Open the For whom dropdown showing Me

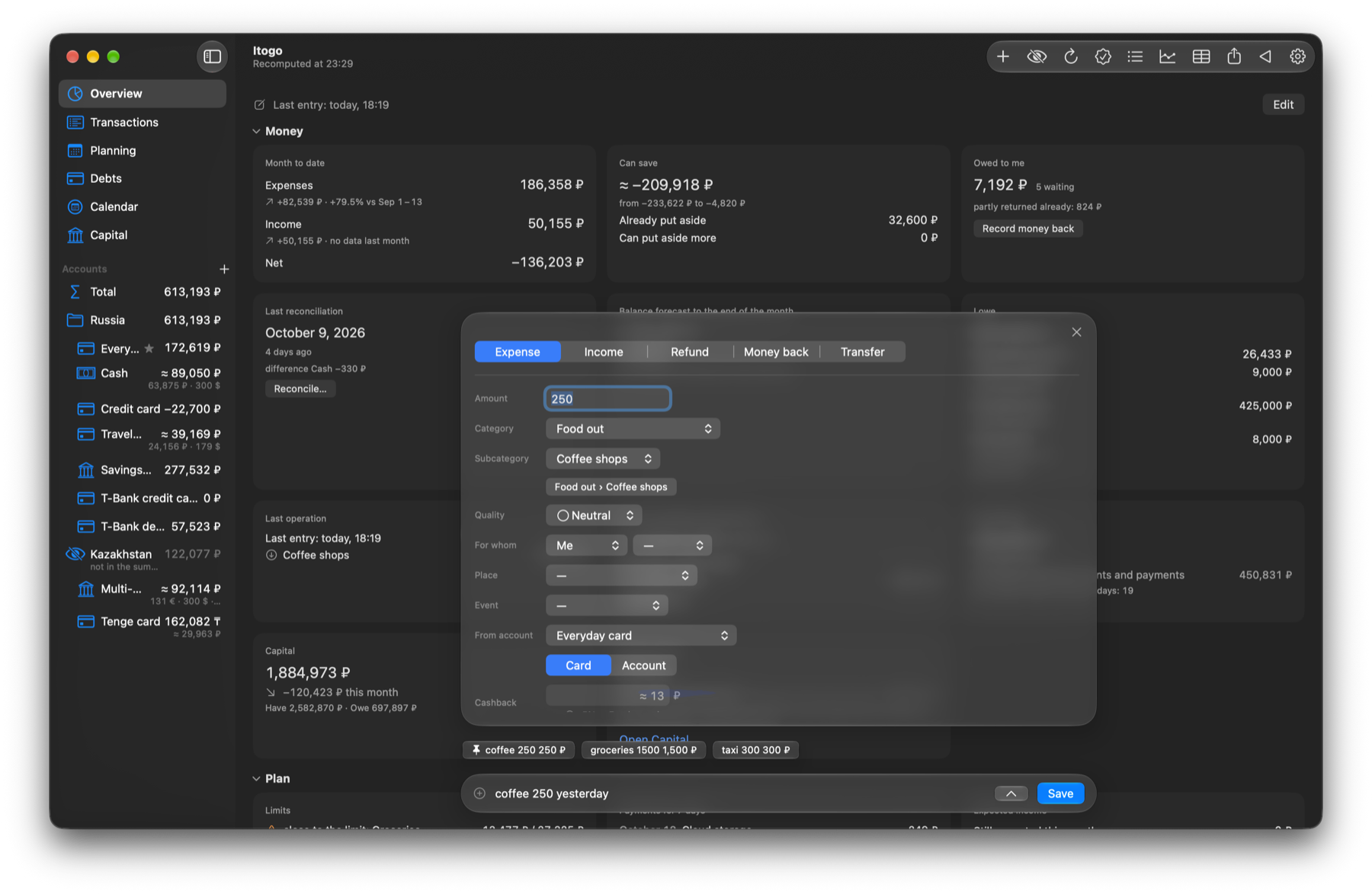pyautogui.click(x=587, y=546)
